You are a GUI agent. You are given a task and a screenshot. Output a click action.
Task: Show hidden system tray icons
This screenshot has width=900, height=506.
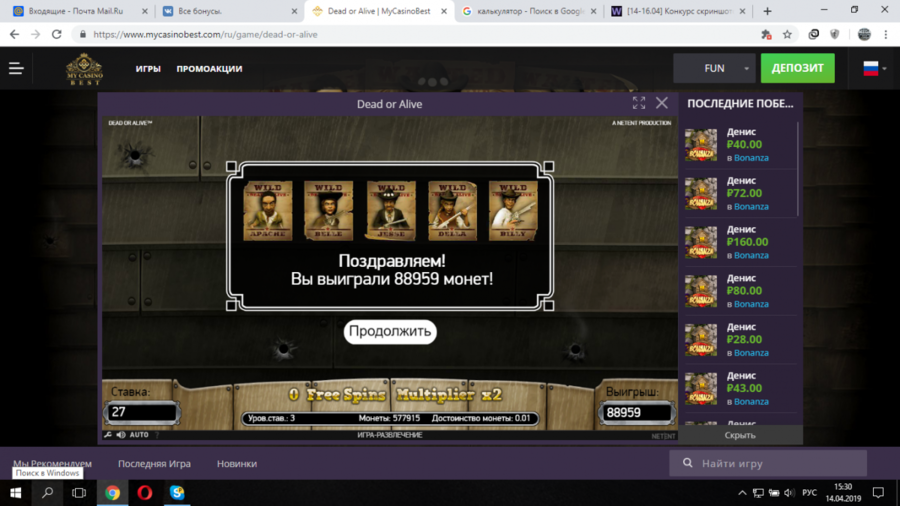742,493
